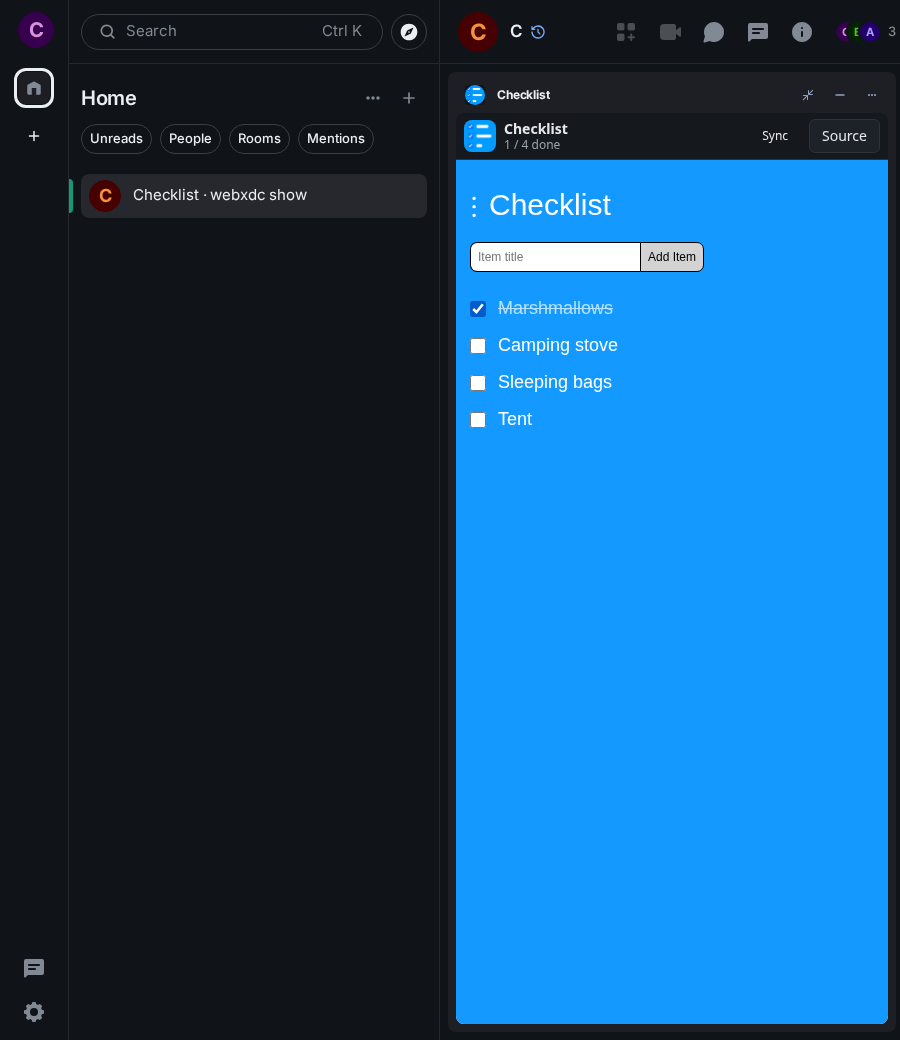Image resolution: width=900 pixels, height=1040 pixels.
Task: Check the Tent checkbox
Action: pos(478,420)
